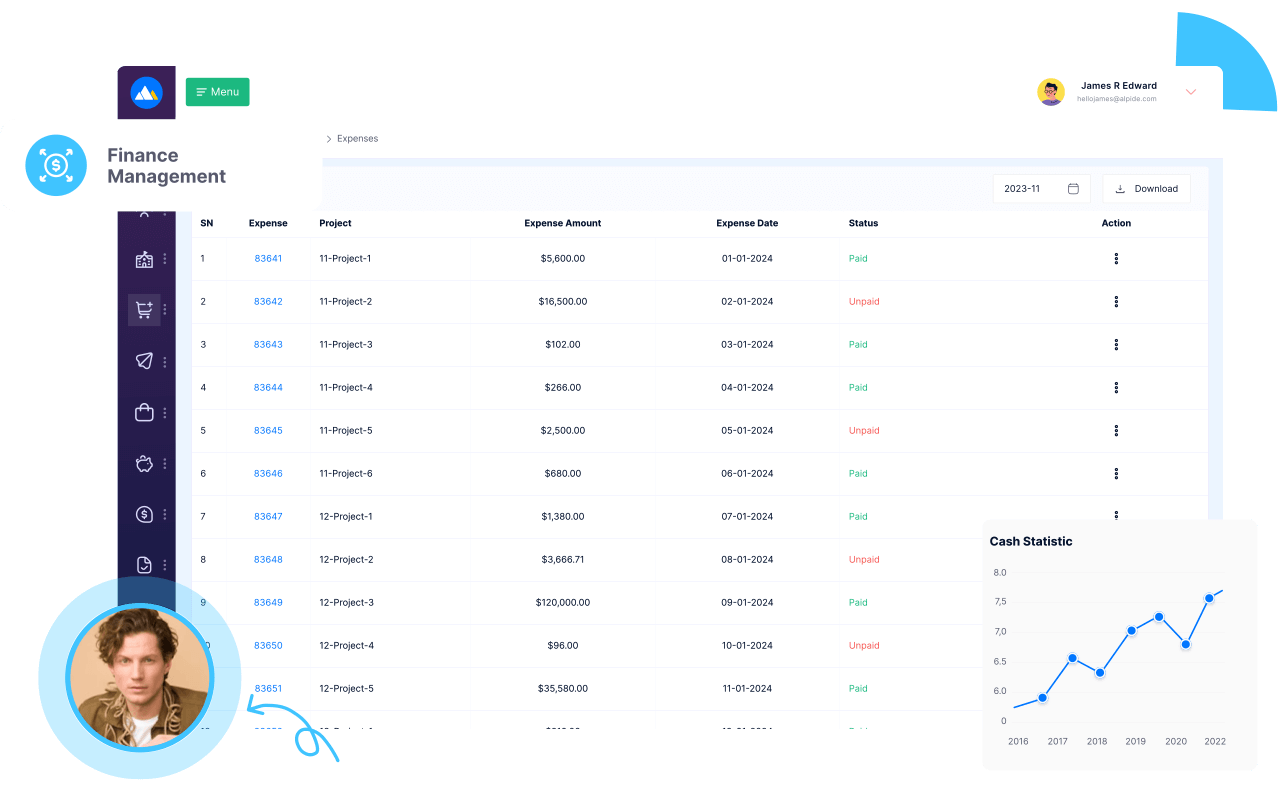This screenshot has width=1281, height=788.
Task: Click dots beside piggy bank icon
Action: 165,463
